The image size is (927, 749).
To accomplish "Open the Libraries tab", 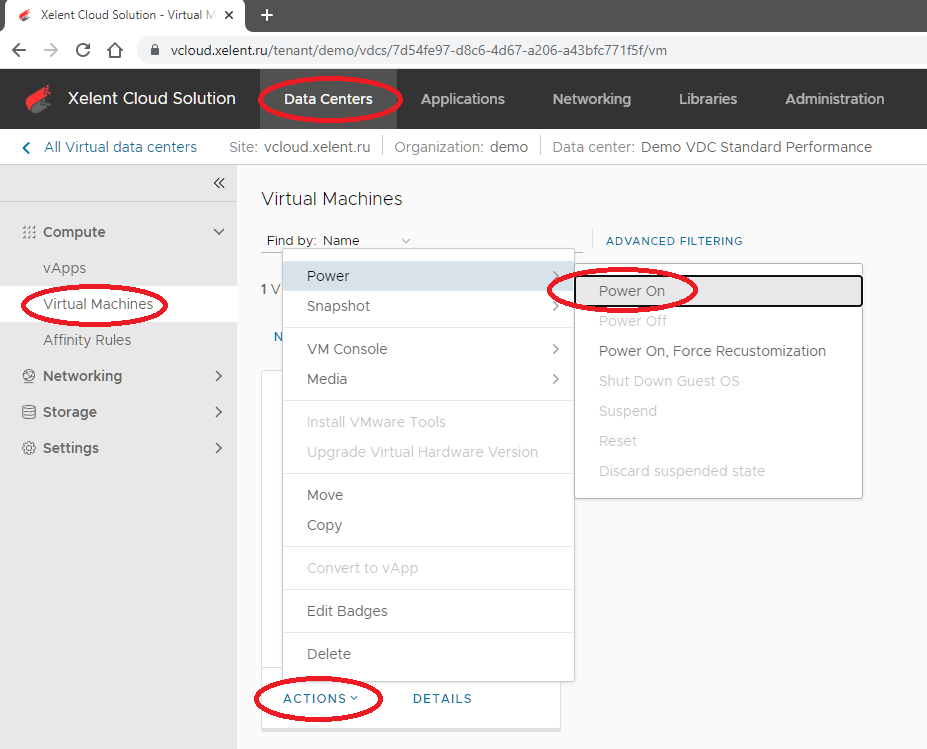I will [708, 99].
